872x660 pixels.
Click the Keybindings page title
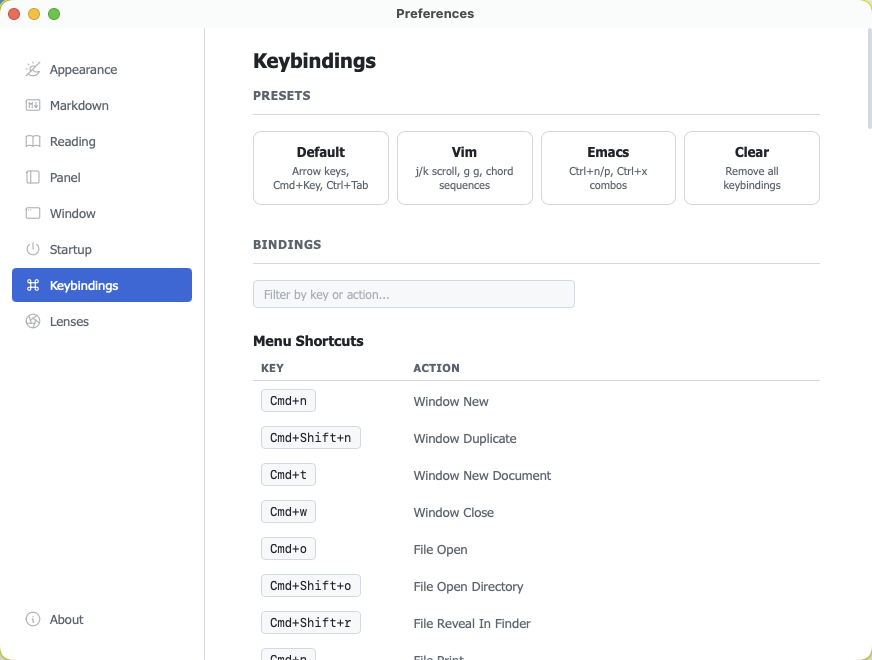[314, 61]
